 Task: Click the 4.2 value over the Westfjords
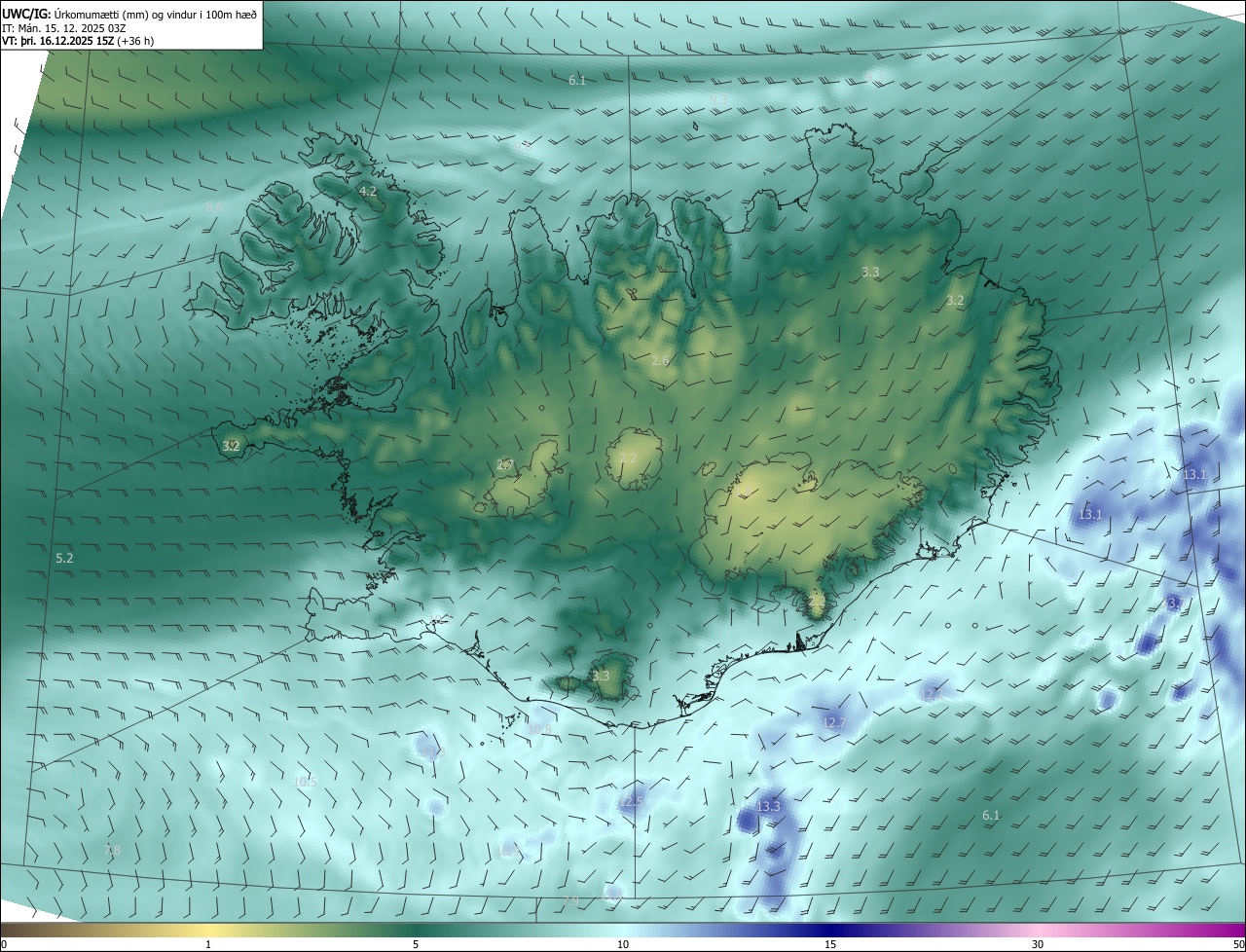[368, 192]
